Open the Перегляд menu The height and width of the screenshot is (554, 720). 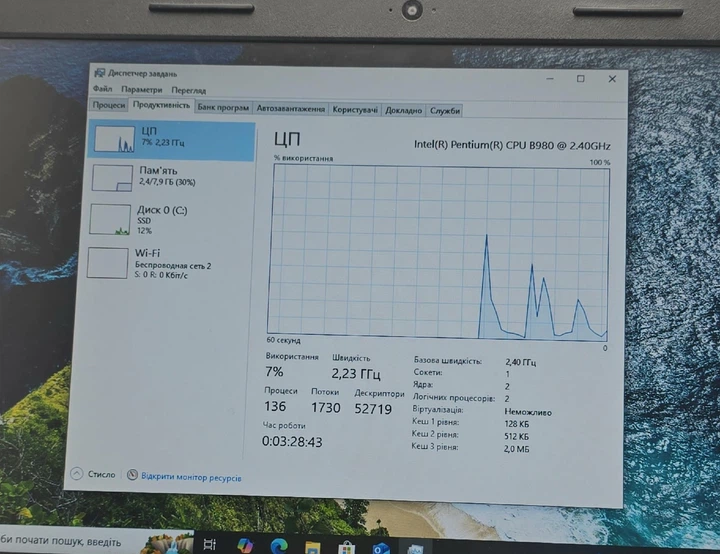[x=189, y=90]
